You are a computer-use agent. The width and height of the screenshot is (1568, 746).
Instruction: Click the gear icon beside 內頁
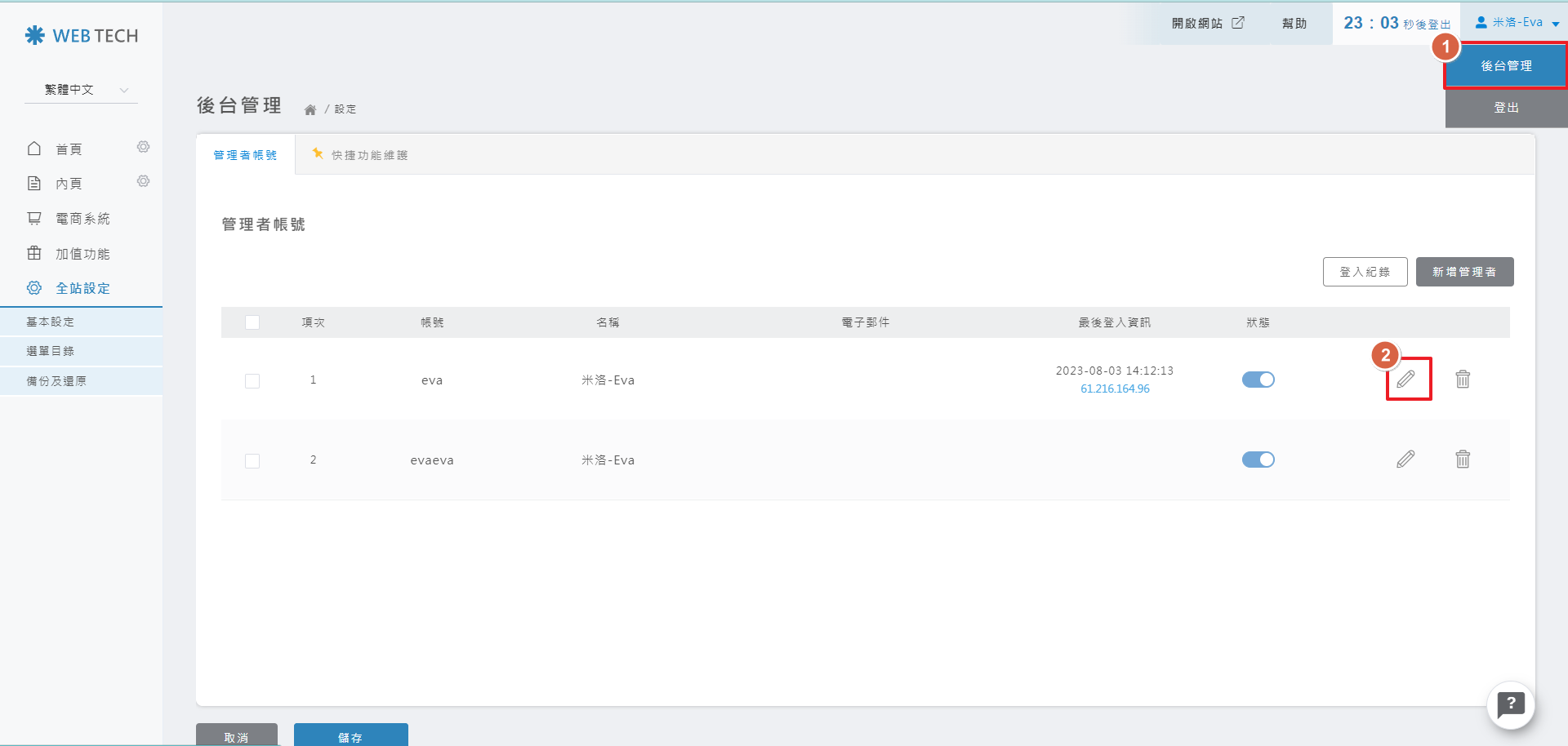pos(144,181)
